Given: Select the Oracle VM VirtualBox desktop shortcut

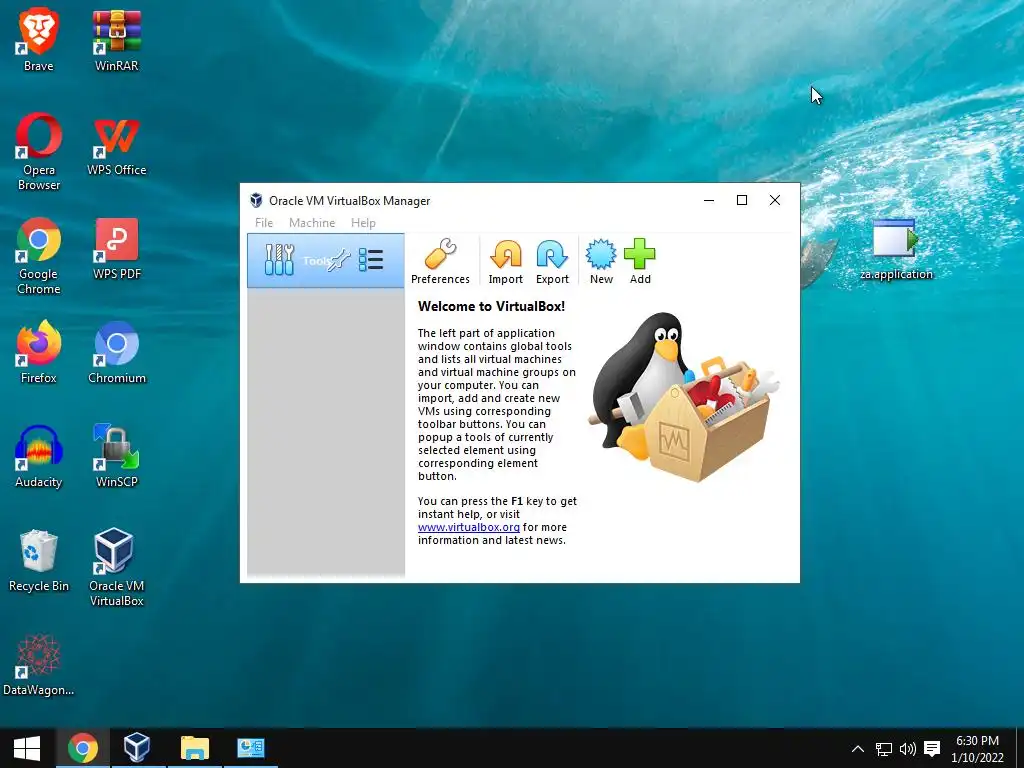Looking at the screenshot, I should click(116, 567).
